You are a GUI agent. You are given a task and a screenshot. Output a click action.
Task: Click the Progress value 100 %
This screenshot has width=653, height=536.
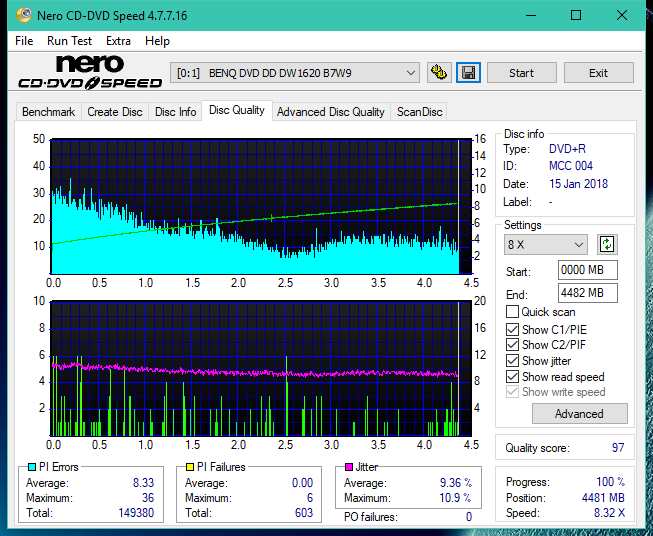point(611,482)
